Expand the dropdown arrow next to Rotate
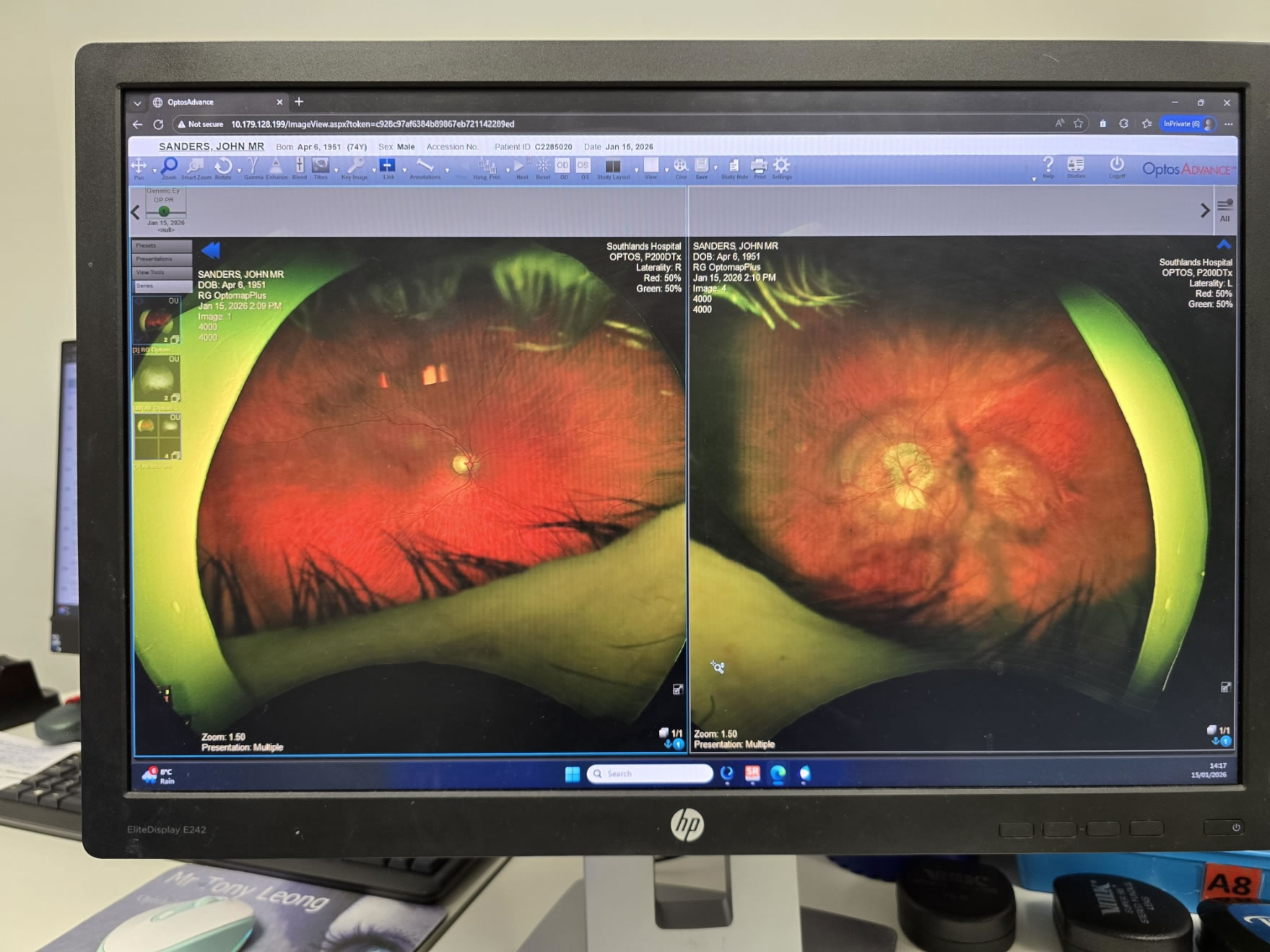The image size is (1270, 952). (239, 171)
